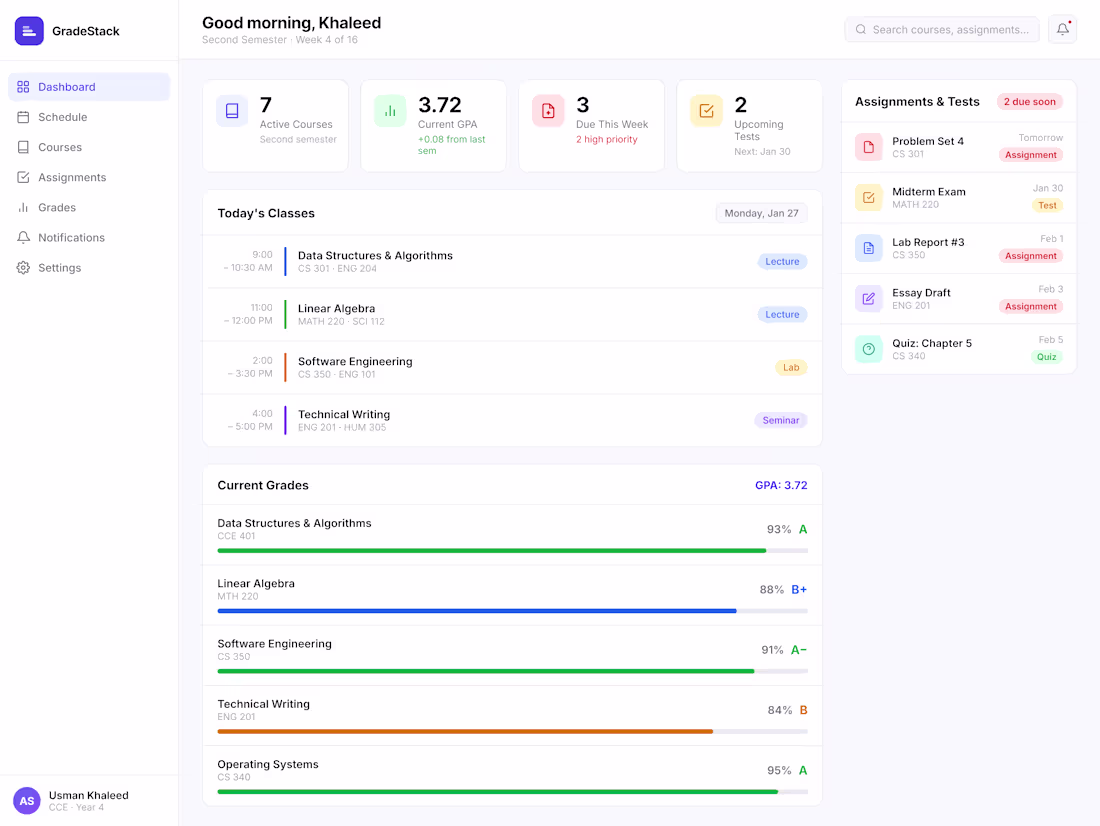
Task: Click the Active Courses book icon
Action: [x=232, y=111]
